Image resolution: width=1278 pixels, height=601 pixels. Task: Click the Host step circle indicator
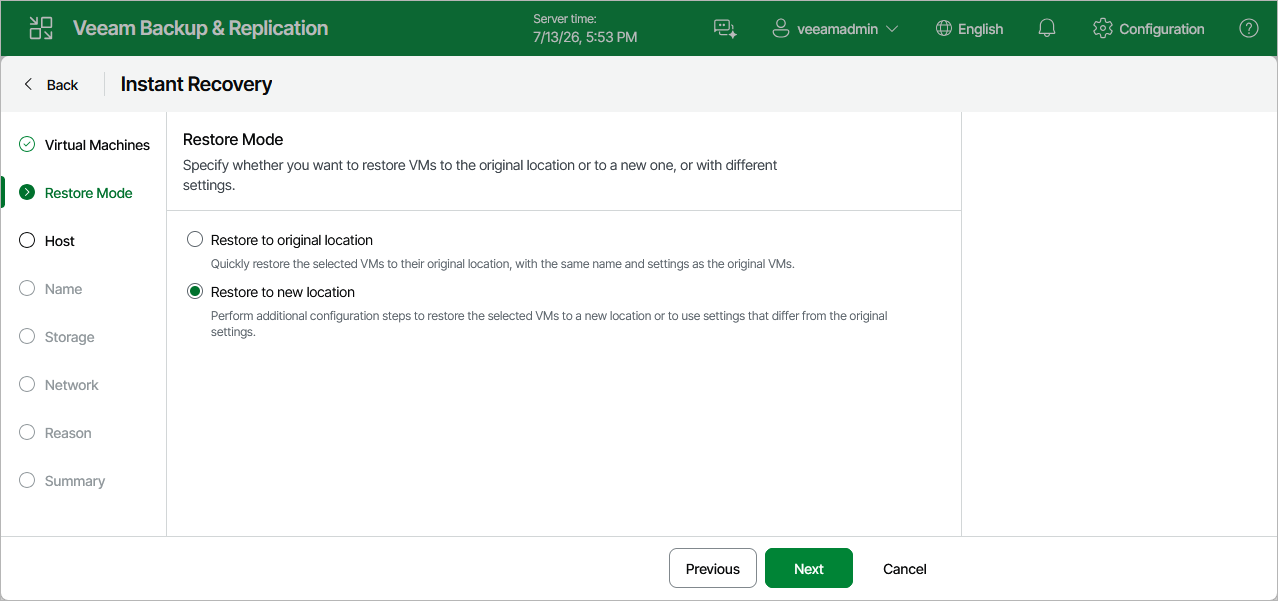(27, 241)
